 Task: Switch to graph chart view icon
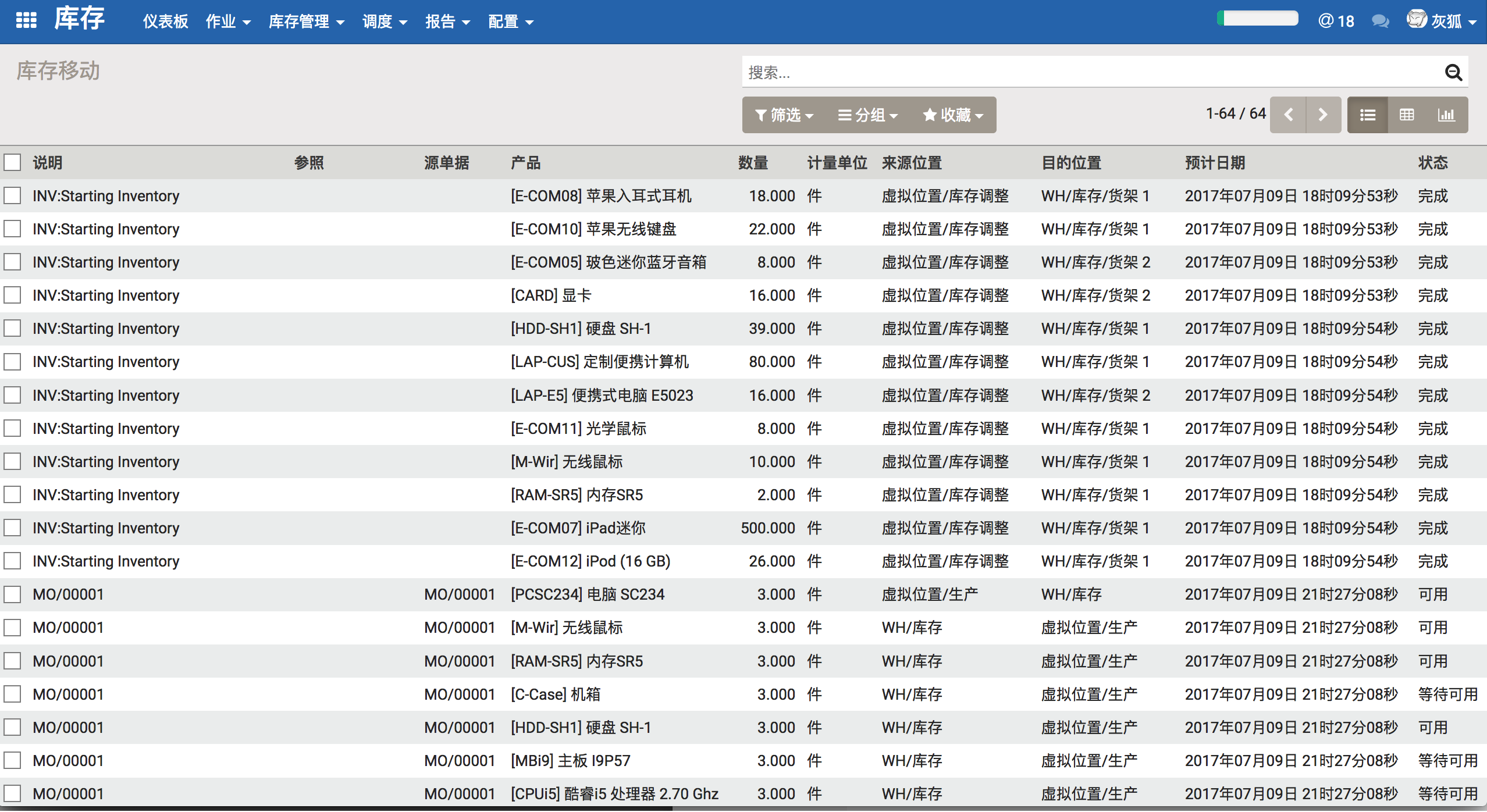tap(1446, 115)
